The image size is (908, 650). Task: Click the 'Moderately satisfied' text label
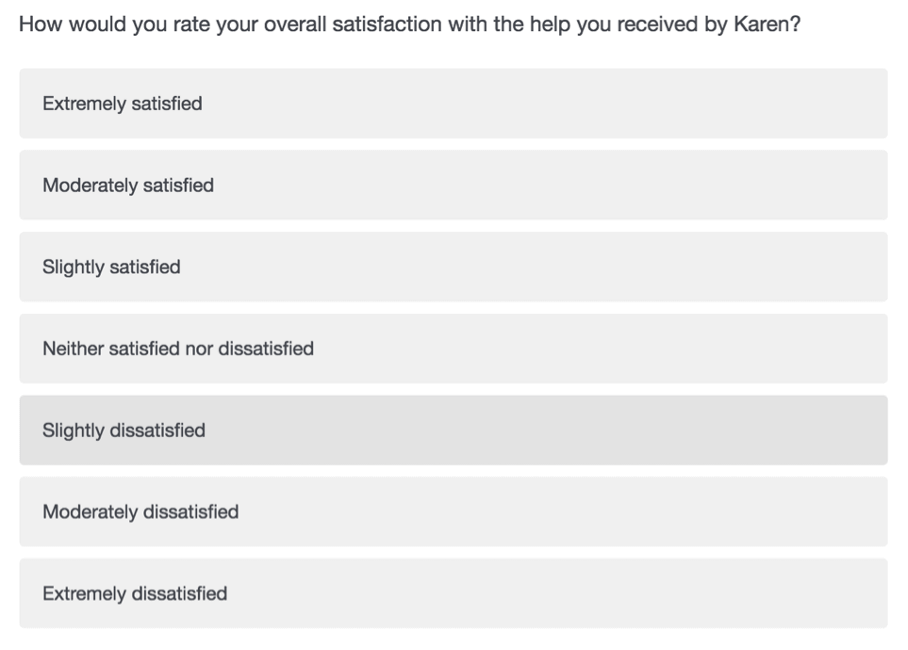(128, 185)
